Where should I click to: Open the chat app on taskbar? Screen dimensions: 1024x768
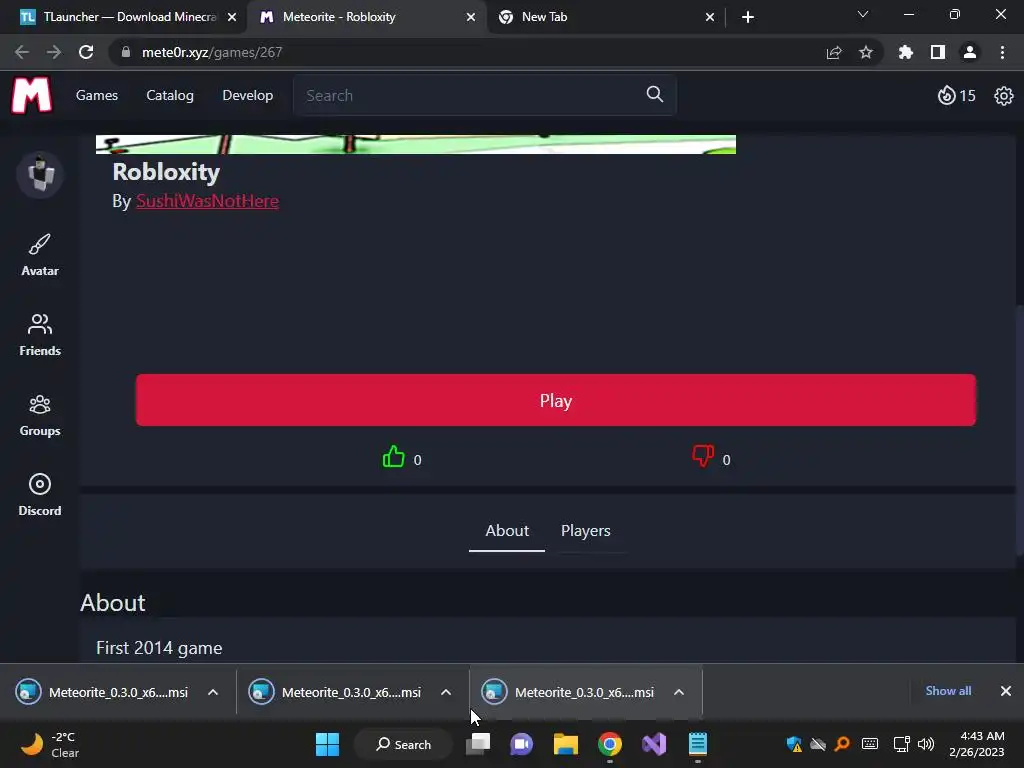pyautogui.click(x=521, y=744)
